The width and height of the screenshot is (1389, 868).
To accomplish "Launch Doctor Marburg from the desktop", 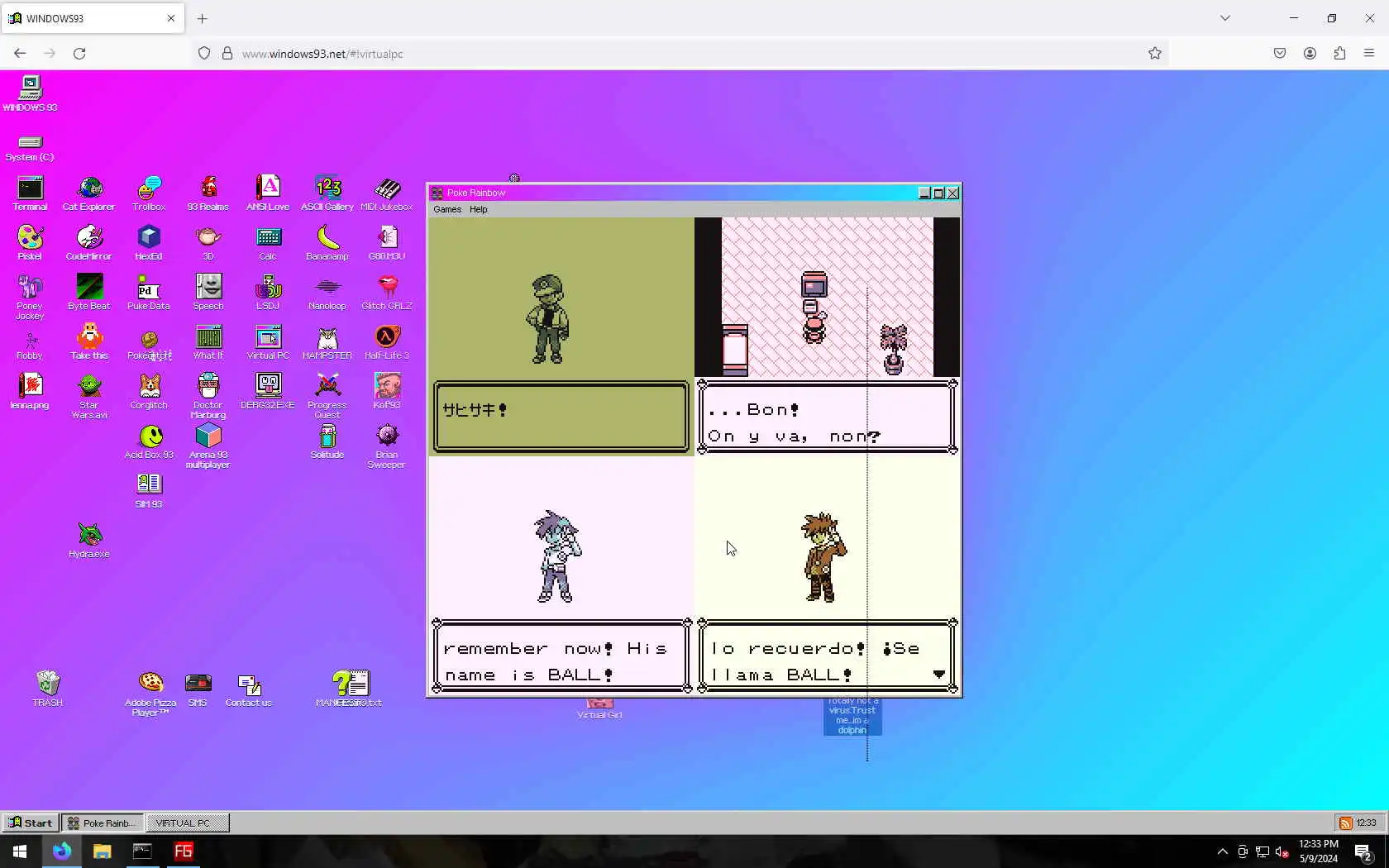I will click(208, 398).
